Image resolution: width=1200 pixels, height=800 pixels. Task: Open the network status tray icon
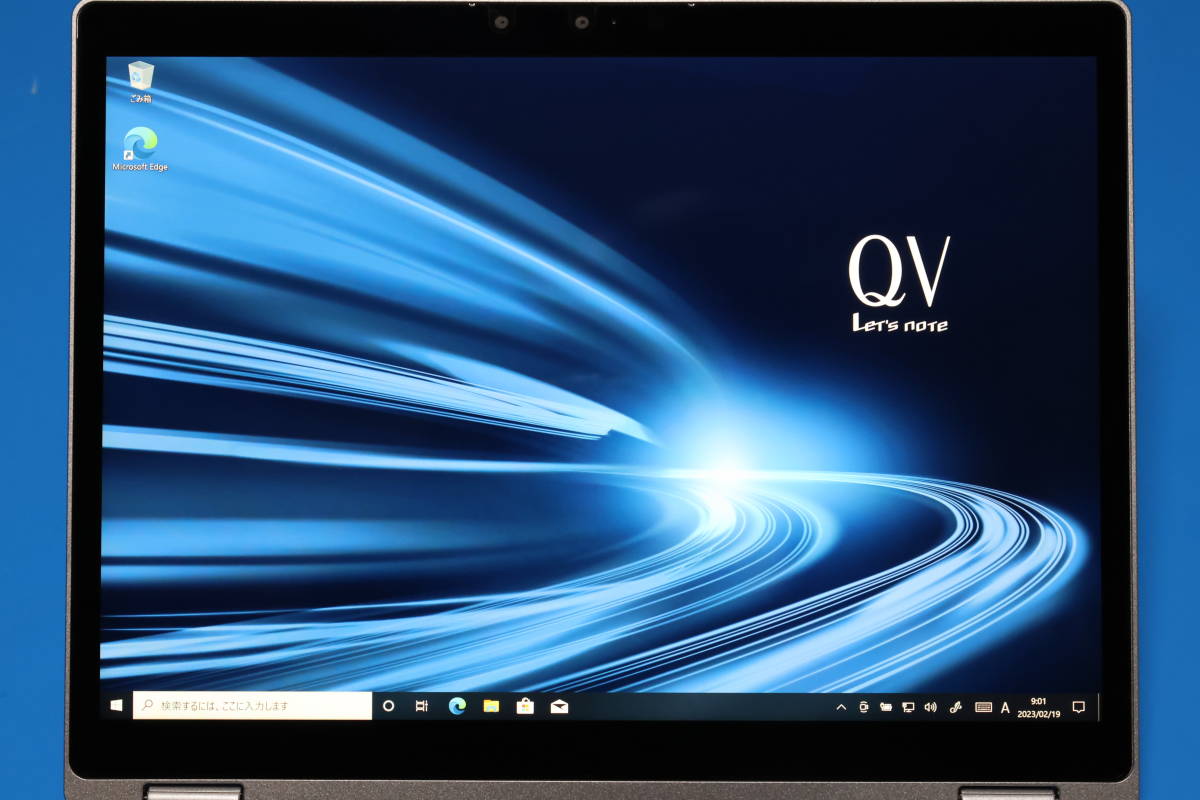[x=908, y=707]
